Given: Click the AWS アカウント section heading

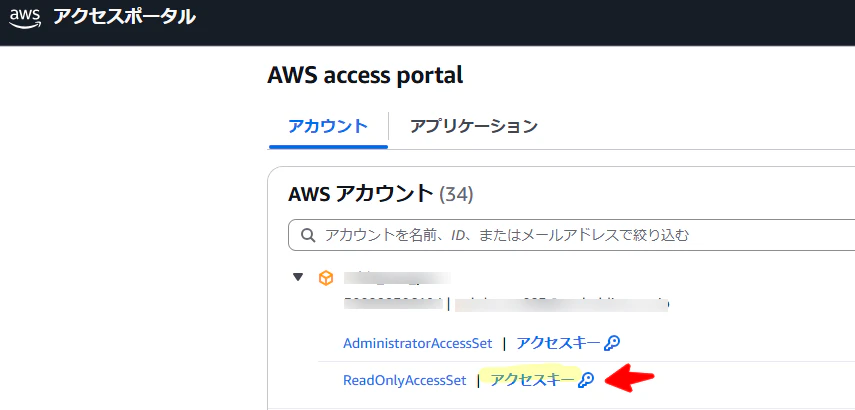Looking at the screenshot, I should point(360,194).
